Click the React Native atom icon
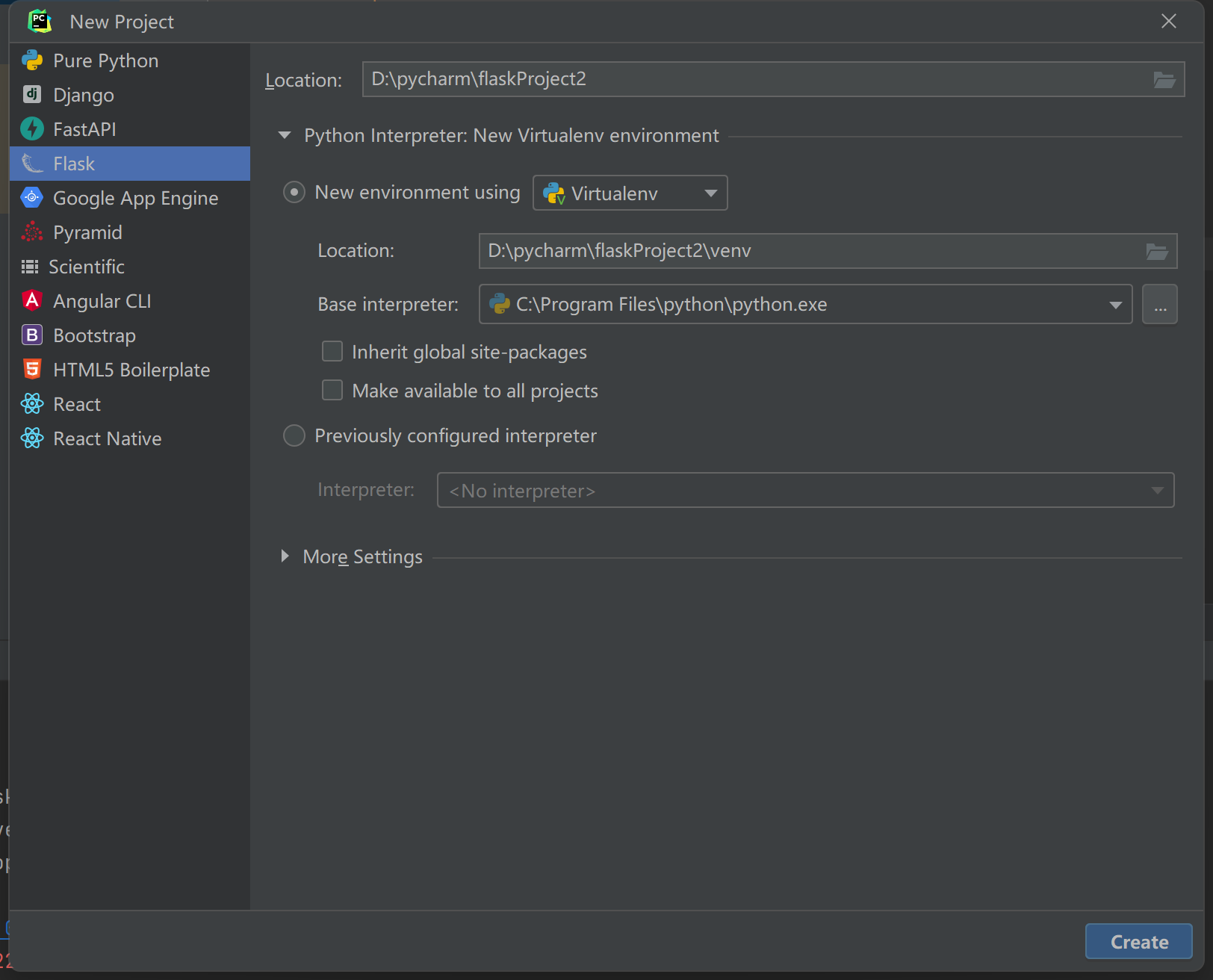This screenshot has height=980, width=1213. click(x=32, y=438)
